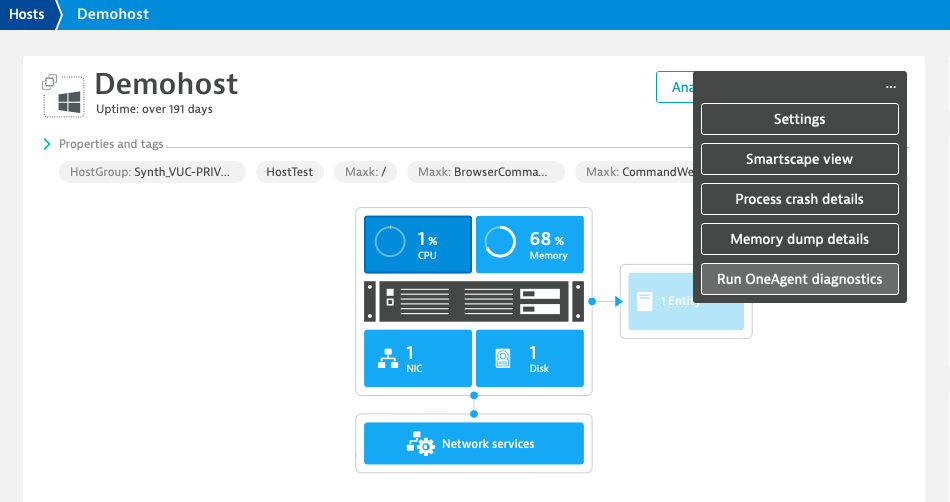950x502 pixels.
Task: Open the 1 NIC tile
Action: click(x=417, y=358)
